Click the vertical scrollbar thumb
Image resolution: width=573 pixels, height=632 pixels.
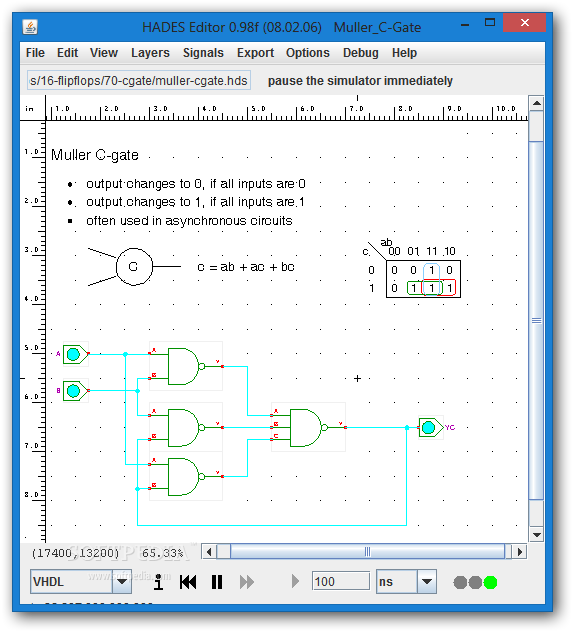(536, 320)
